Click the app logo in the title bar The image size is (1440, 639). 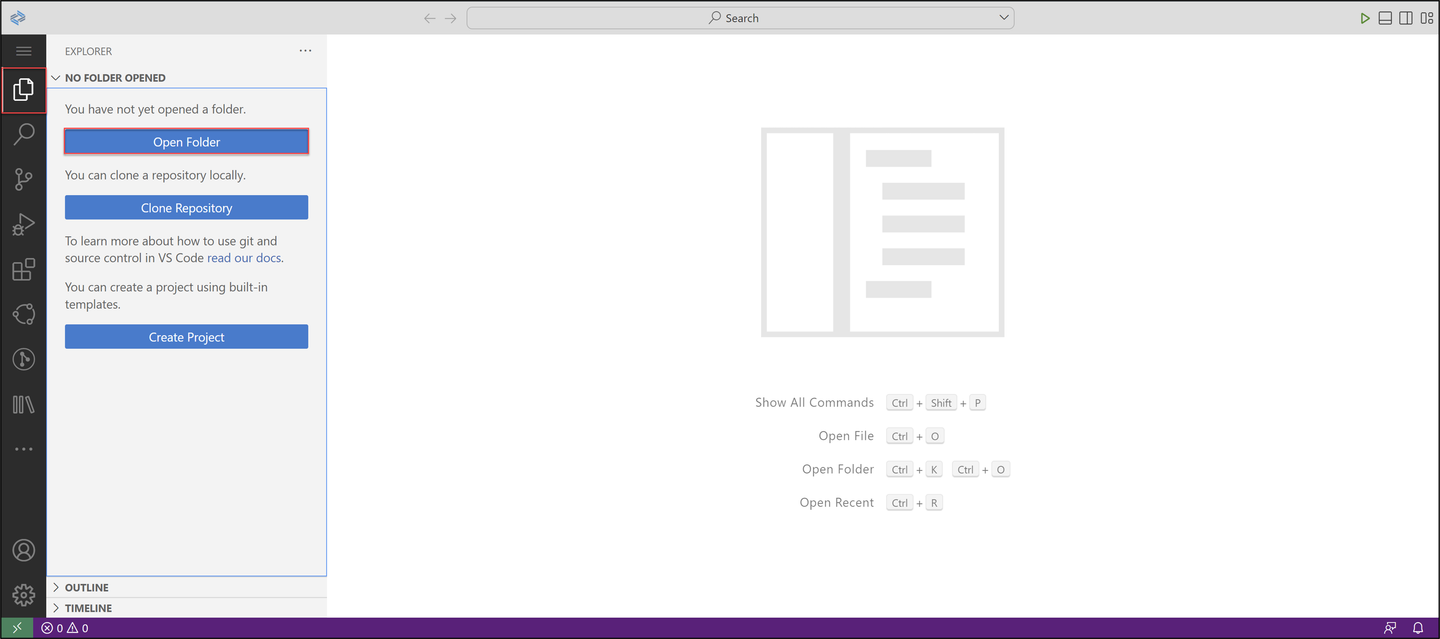(x=17, y=17)
